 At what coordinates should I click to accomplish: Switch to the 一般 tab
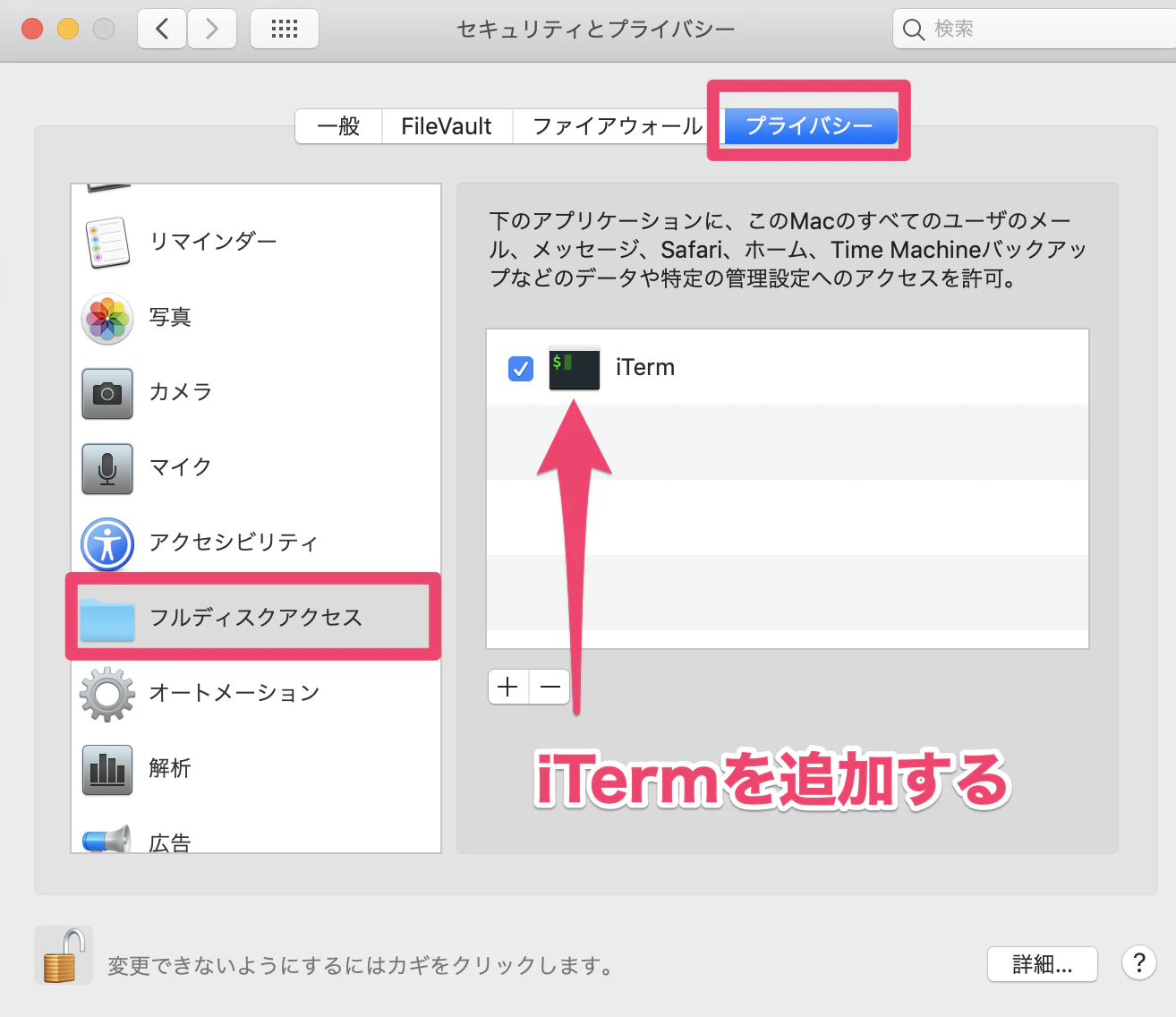338,126
